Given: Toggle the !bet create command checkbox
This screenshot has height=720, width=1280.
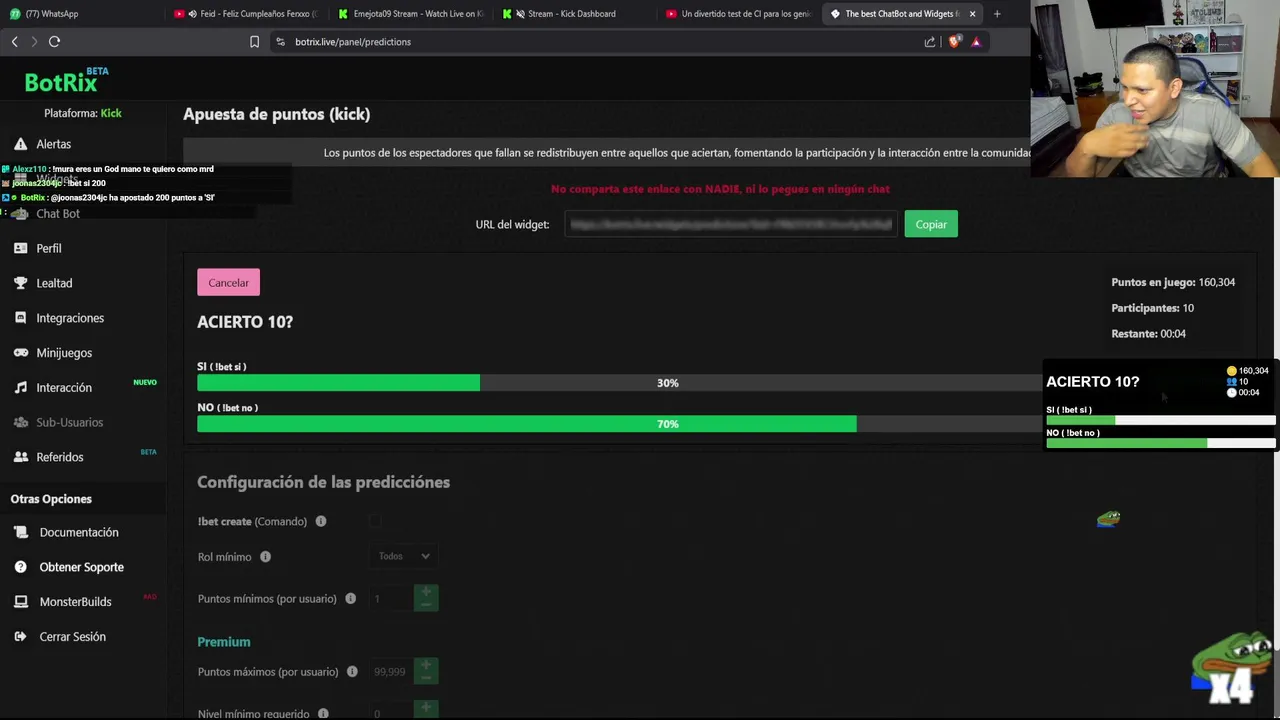Looking at the screenshot, I should point(375,521).
